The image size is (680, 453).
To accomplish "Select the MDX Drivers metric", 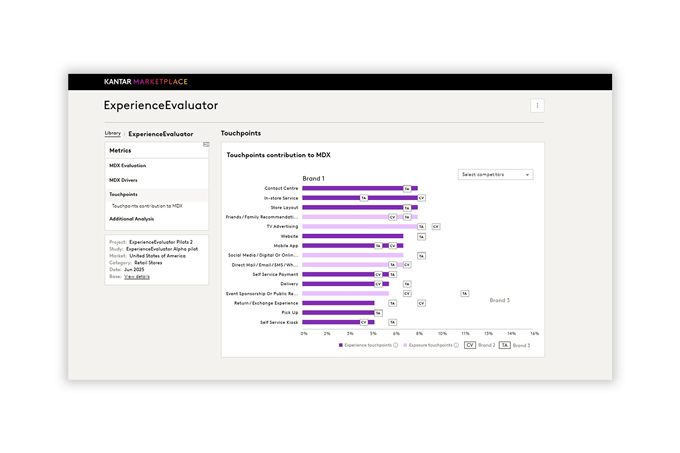I will (124, 180).
